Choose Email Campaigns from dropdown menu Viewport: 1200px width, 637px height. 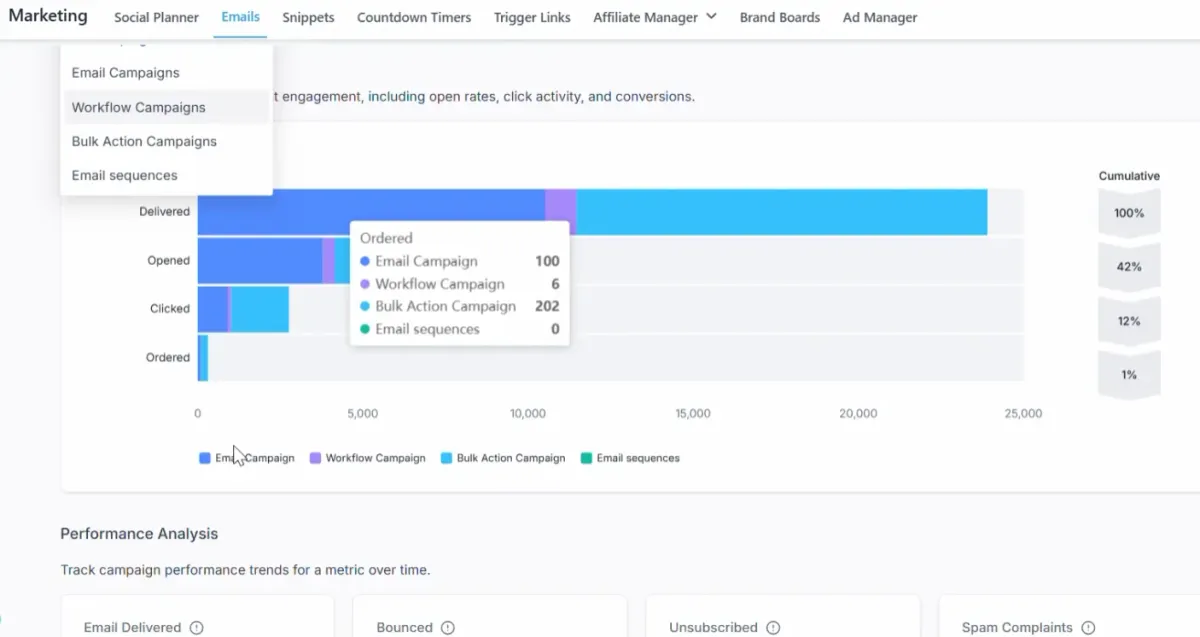tap(166, 73)
